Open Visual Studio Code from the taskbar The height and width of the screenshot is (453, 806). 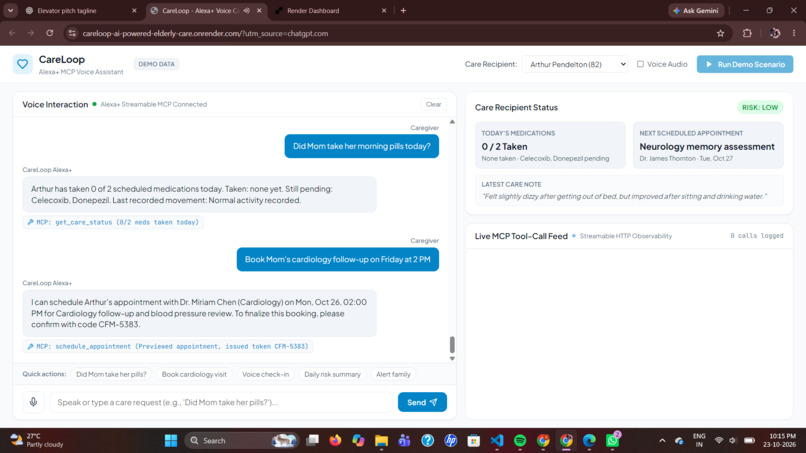[497, 441]
